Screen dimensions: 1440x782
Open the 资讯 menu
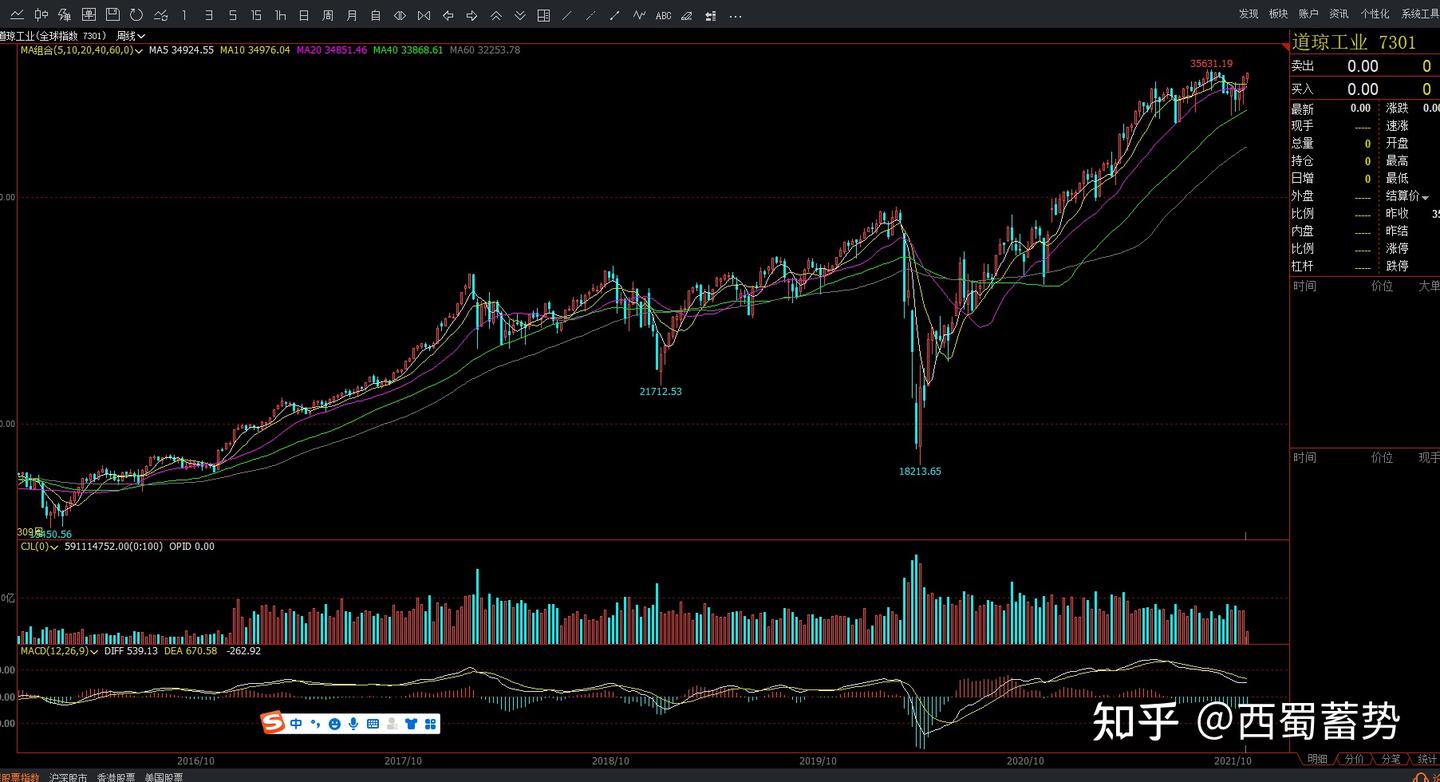1338,14
